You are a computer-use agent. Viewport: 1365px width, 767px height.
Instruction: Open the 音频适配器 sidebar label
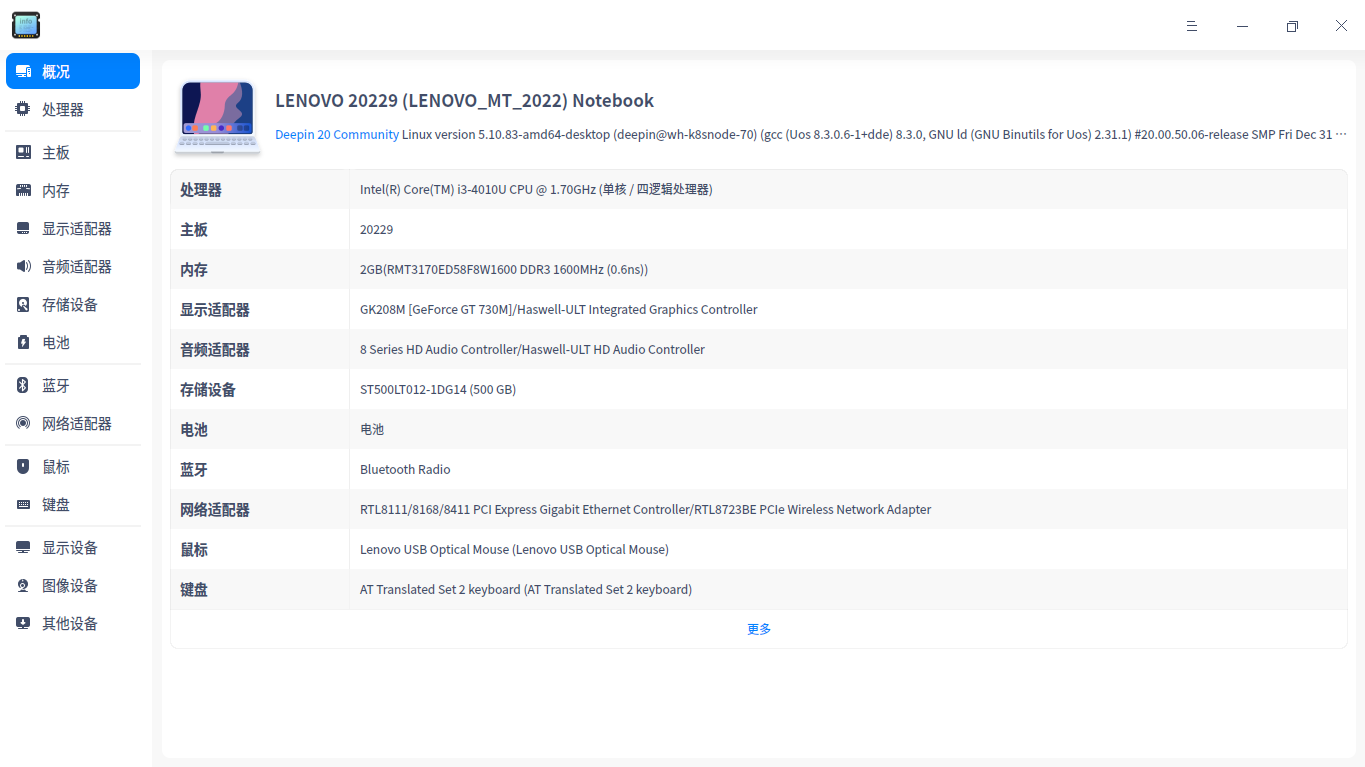coord(77,266)
